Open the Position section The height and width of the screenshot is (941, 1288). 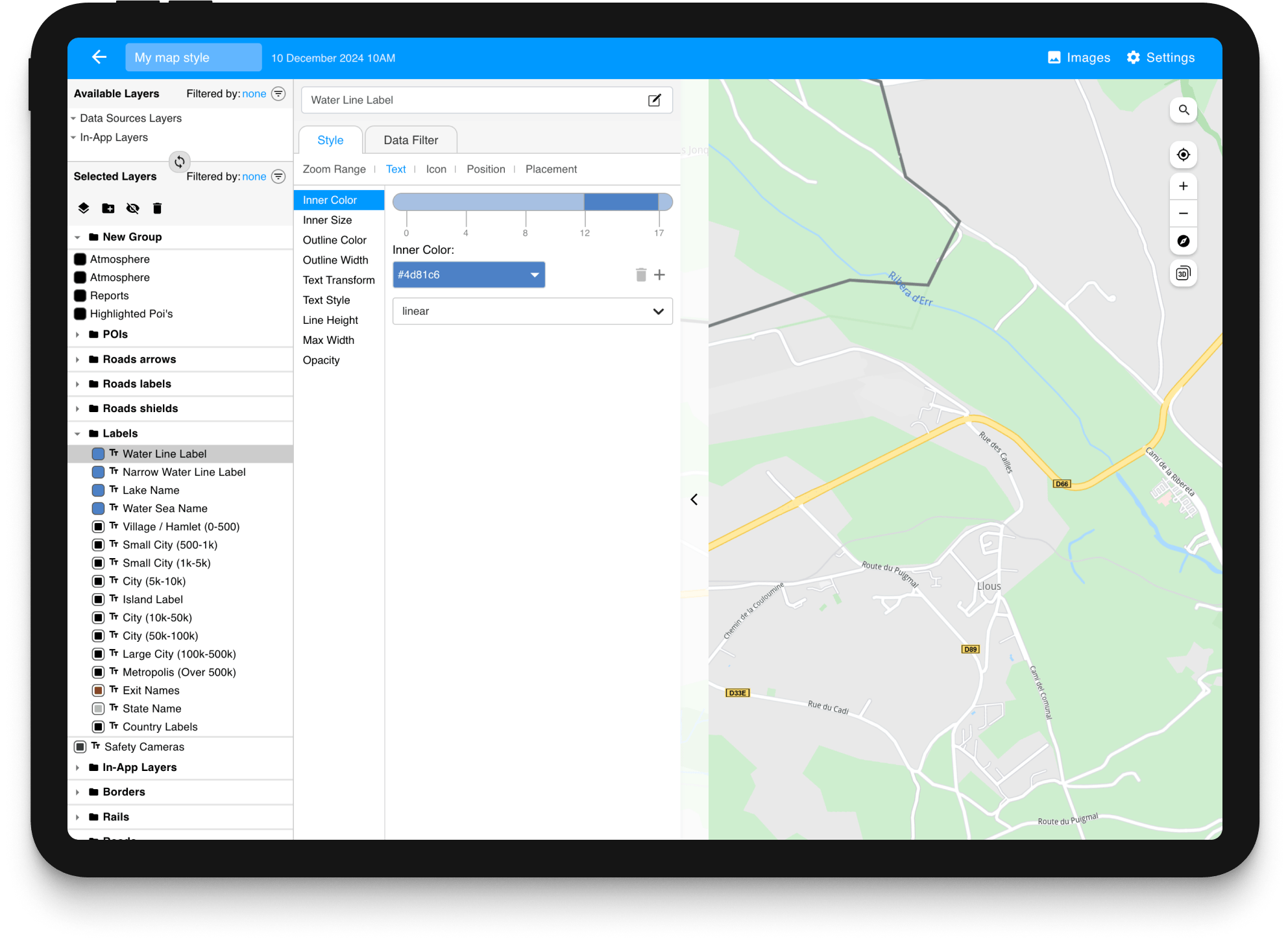pyautogui.click(x=485, y=169)
